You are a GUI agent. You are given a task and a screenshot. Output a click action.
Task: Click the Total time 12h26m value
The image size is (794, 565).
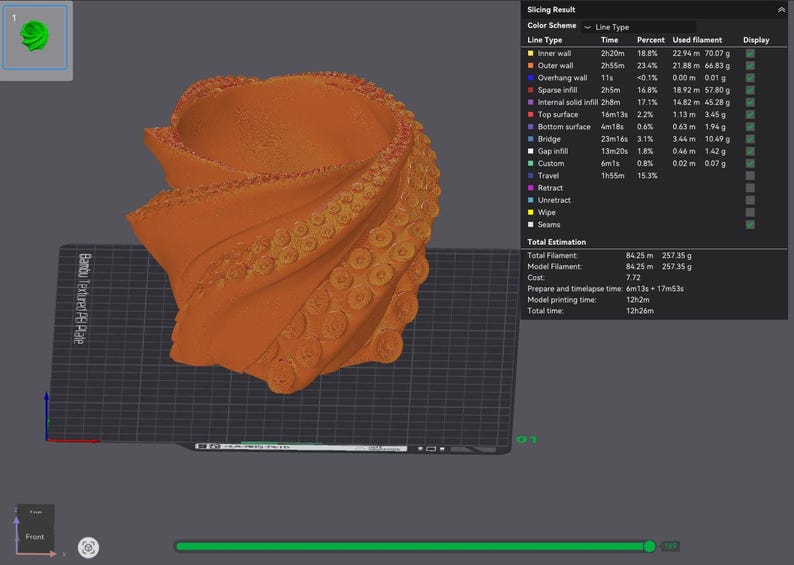coord(640,311)
